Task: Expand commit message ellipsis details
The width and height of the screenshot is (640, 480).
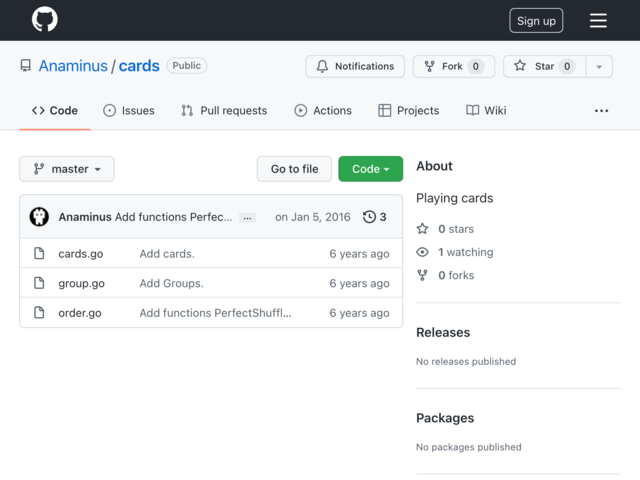Action: [x=247, y=218]
